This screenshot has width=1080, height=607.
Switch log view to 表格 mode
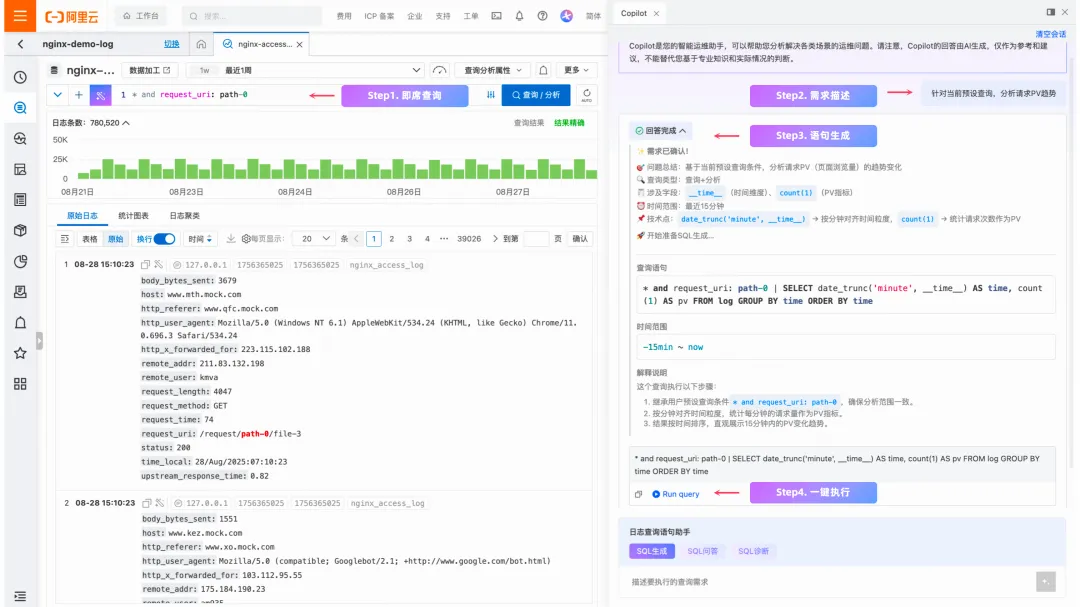point(90,239)
